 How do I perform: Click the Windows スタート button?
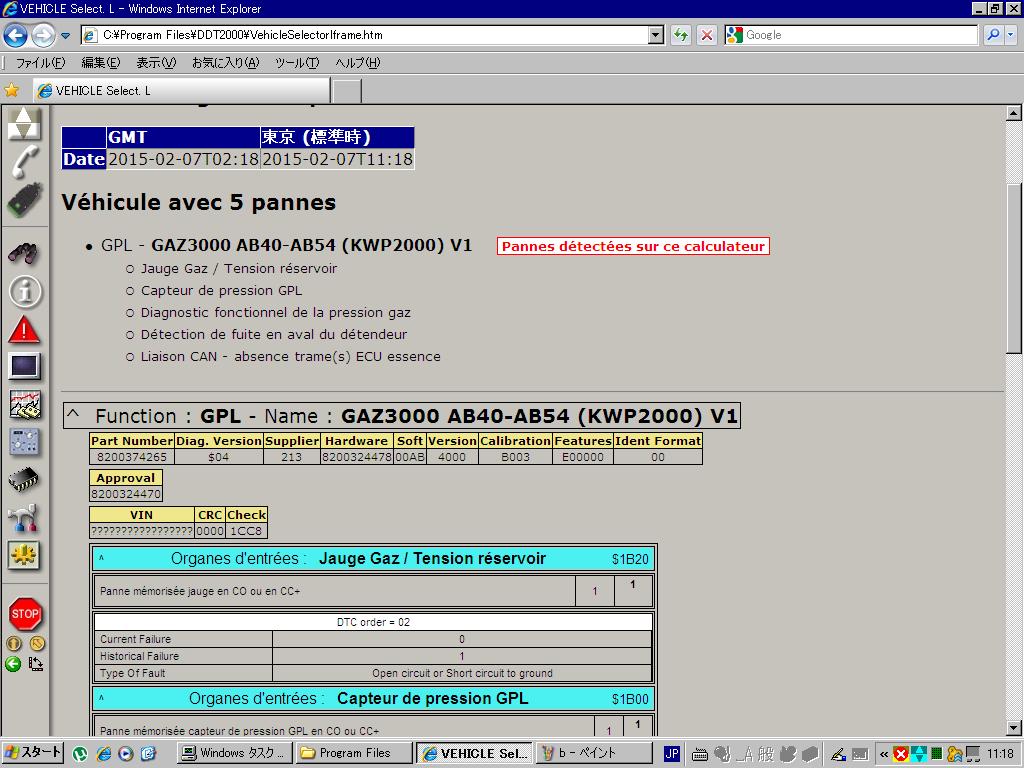click(x=33, y=753)
